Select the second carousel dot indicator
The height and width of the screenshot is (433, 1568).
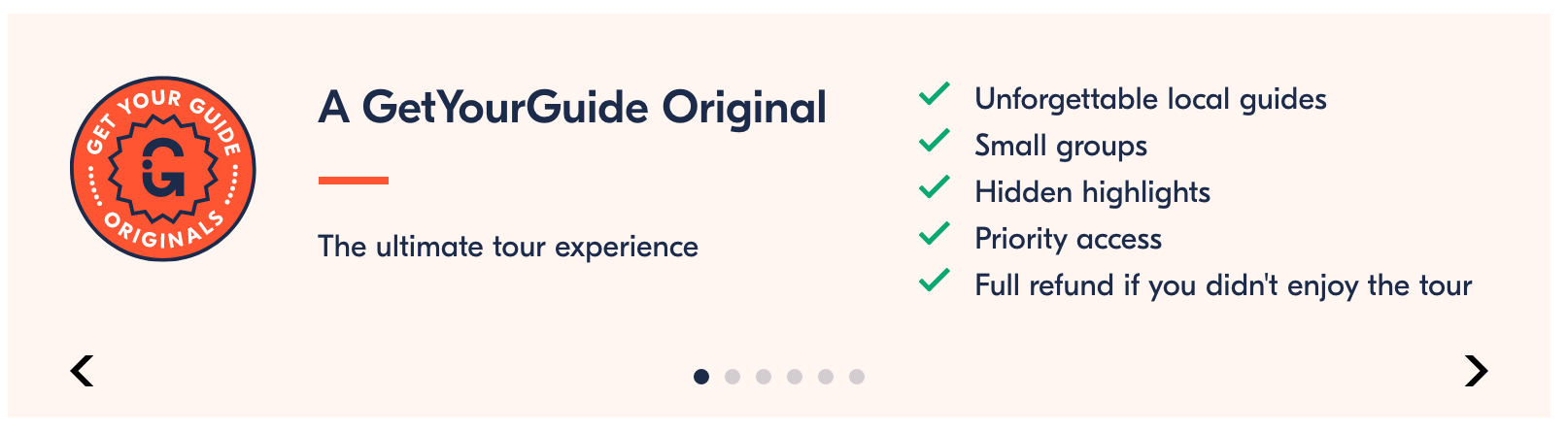click(x=733, y=377)
